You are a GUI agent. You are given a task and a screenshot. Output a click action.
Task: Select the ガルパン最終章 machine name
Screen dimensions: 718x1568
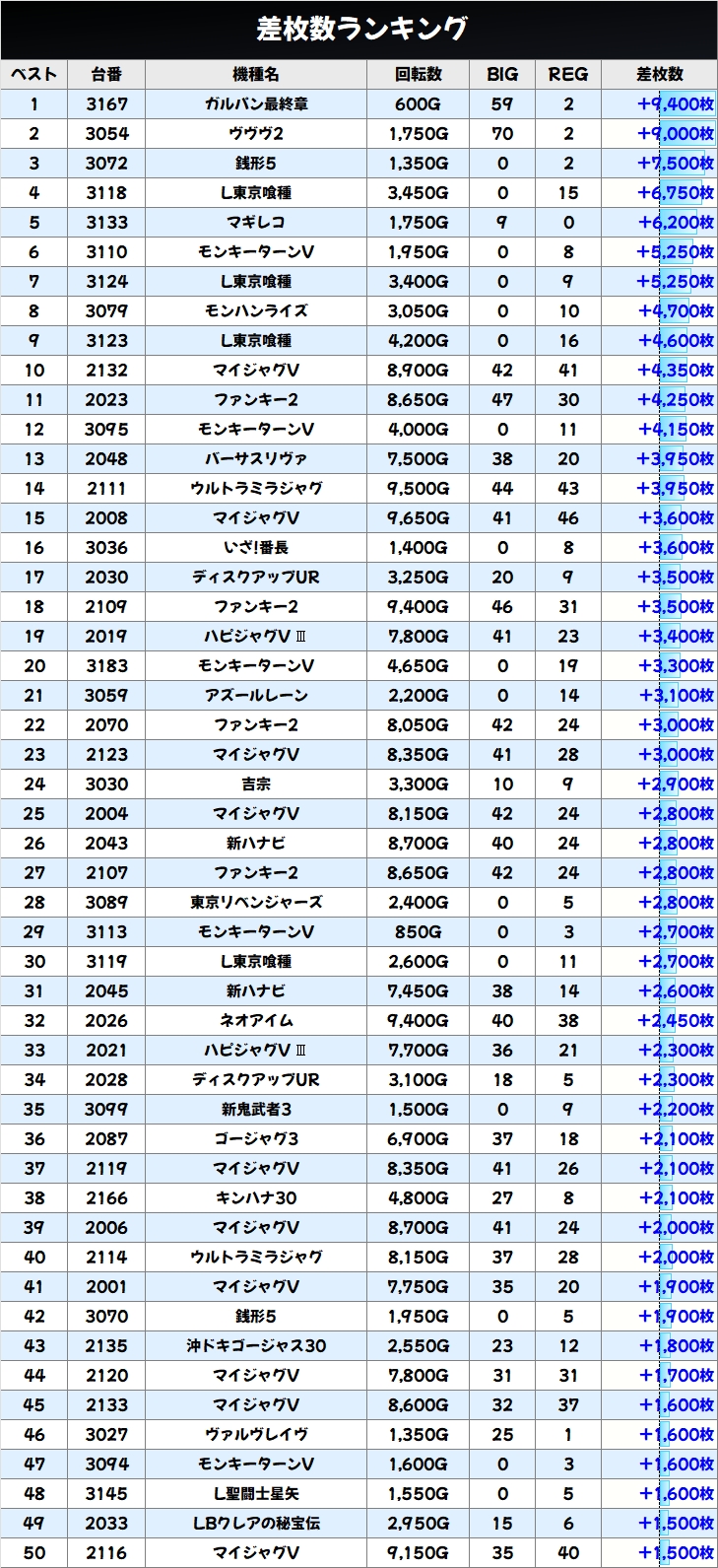(256, 103)
